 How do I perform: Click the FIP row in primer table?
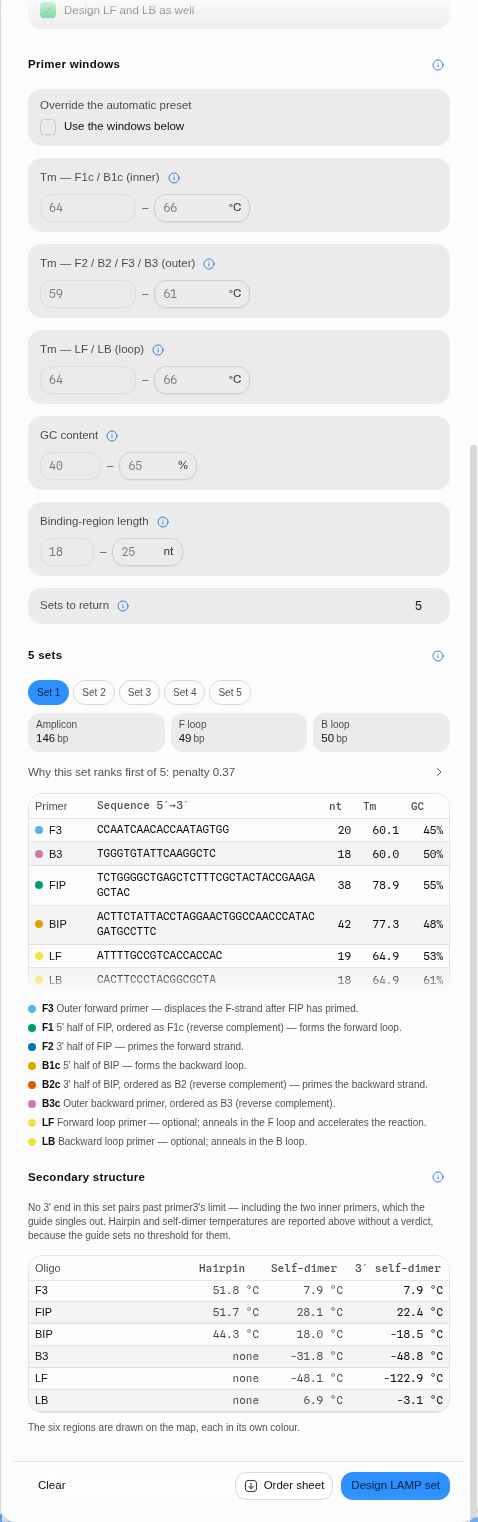[239, 885]
